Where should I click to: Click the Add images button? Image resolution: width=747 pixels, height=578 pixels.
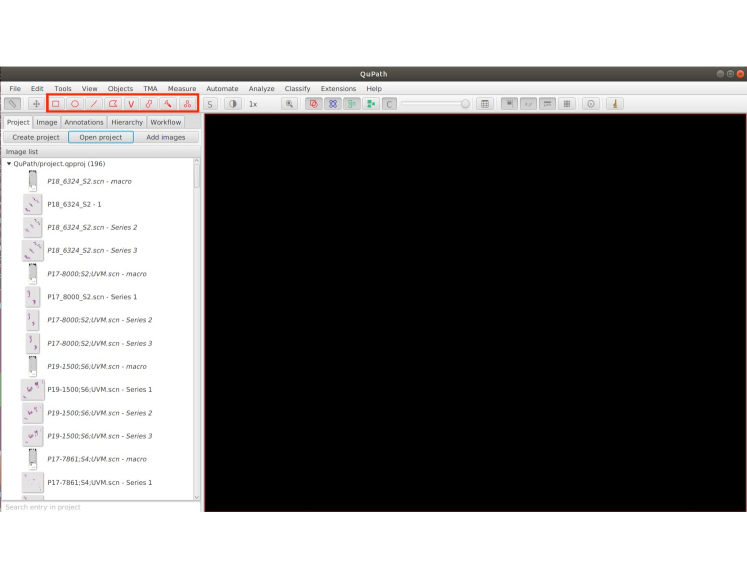coord(166,137)
